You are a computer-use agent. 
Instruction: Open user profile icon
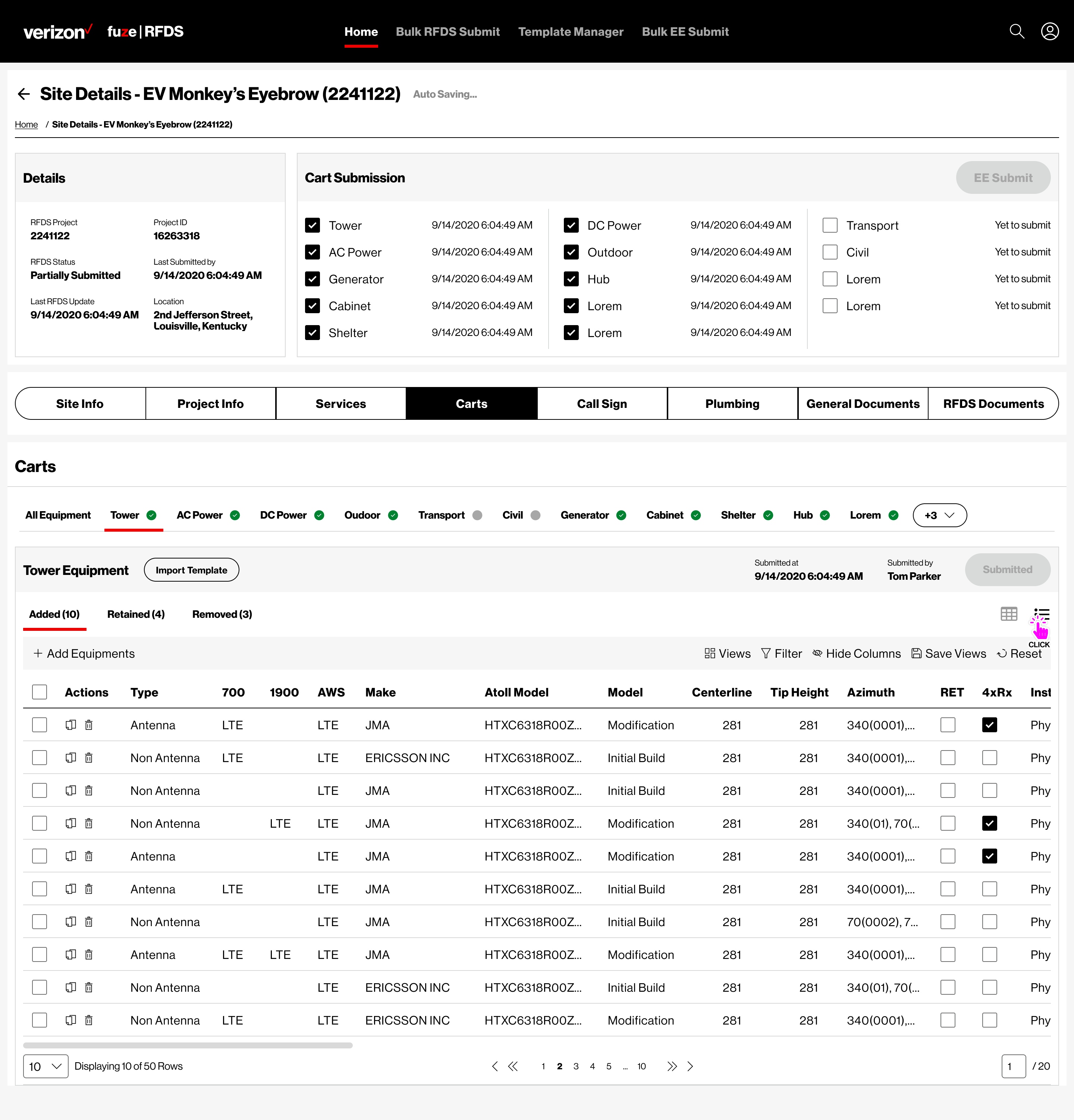coord(1049,31)
